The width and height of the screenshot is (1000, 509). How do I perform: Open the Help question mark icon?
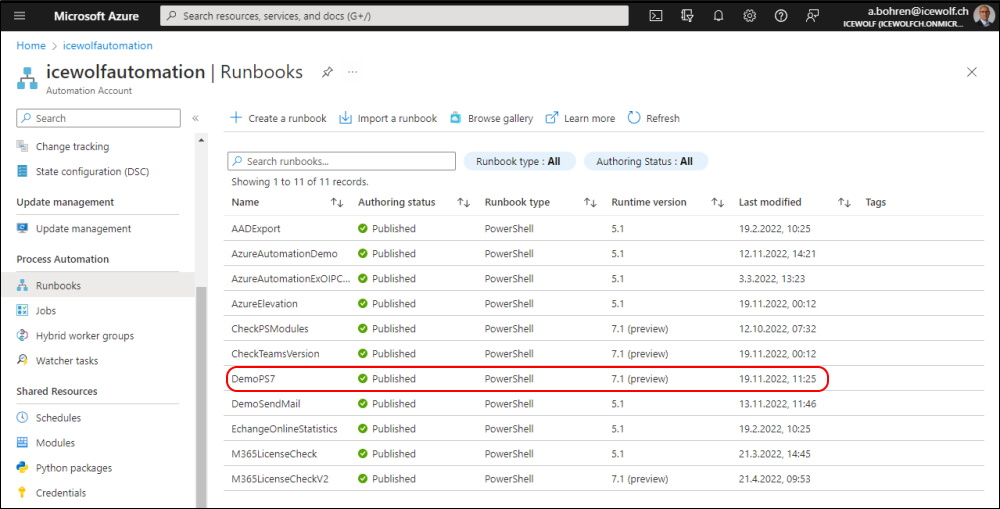781,16
